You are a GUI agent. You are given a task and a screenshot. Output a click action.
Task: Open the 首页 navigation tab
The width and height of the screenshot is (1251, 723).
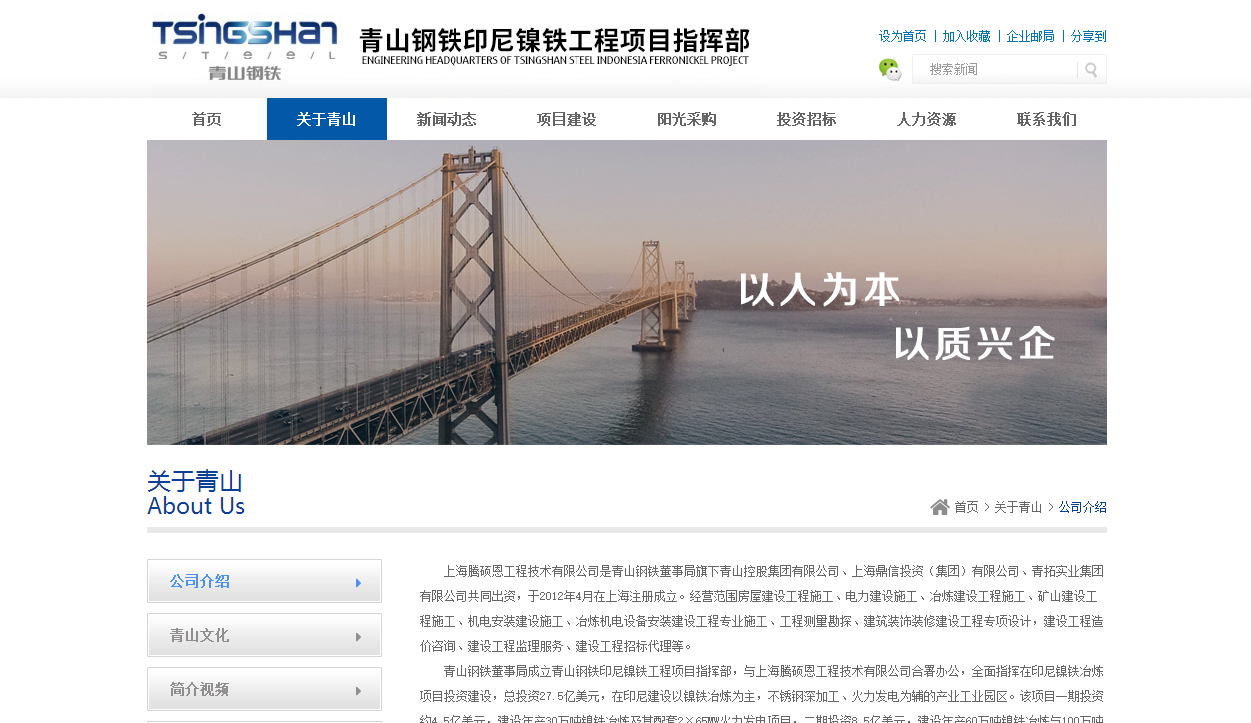click(207, 119)
